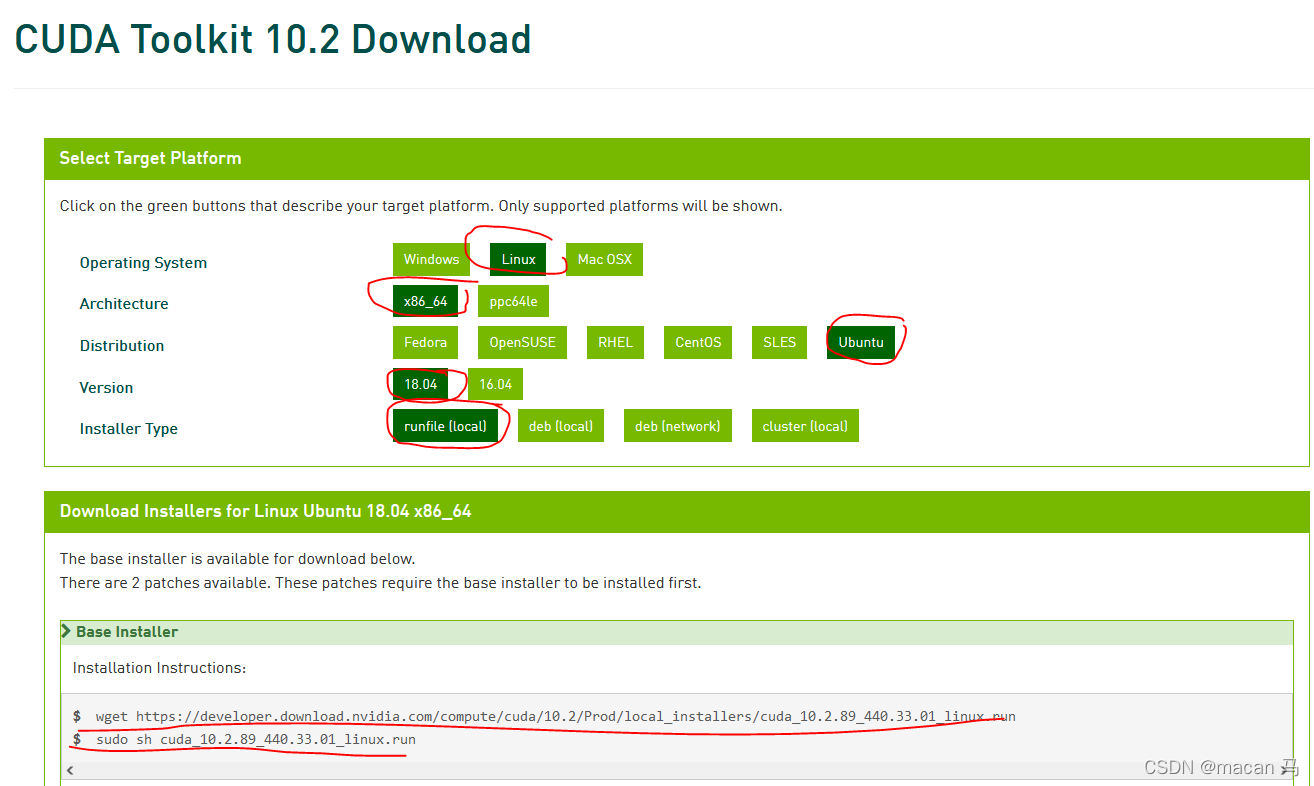The image size is (1314, 786).
Task: Open the wget download URL link
Action: tap(575, 716)
